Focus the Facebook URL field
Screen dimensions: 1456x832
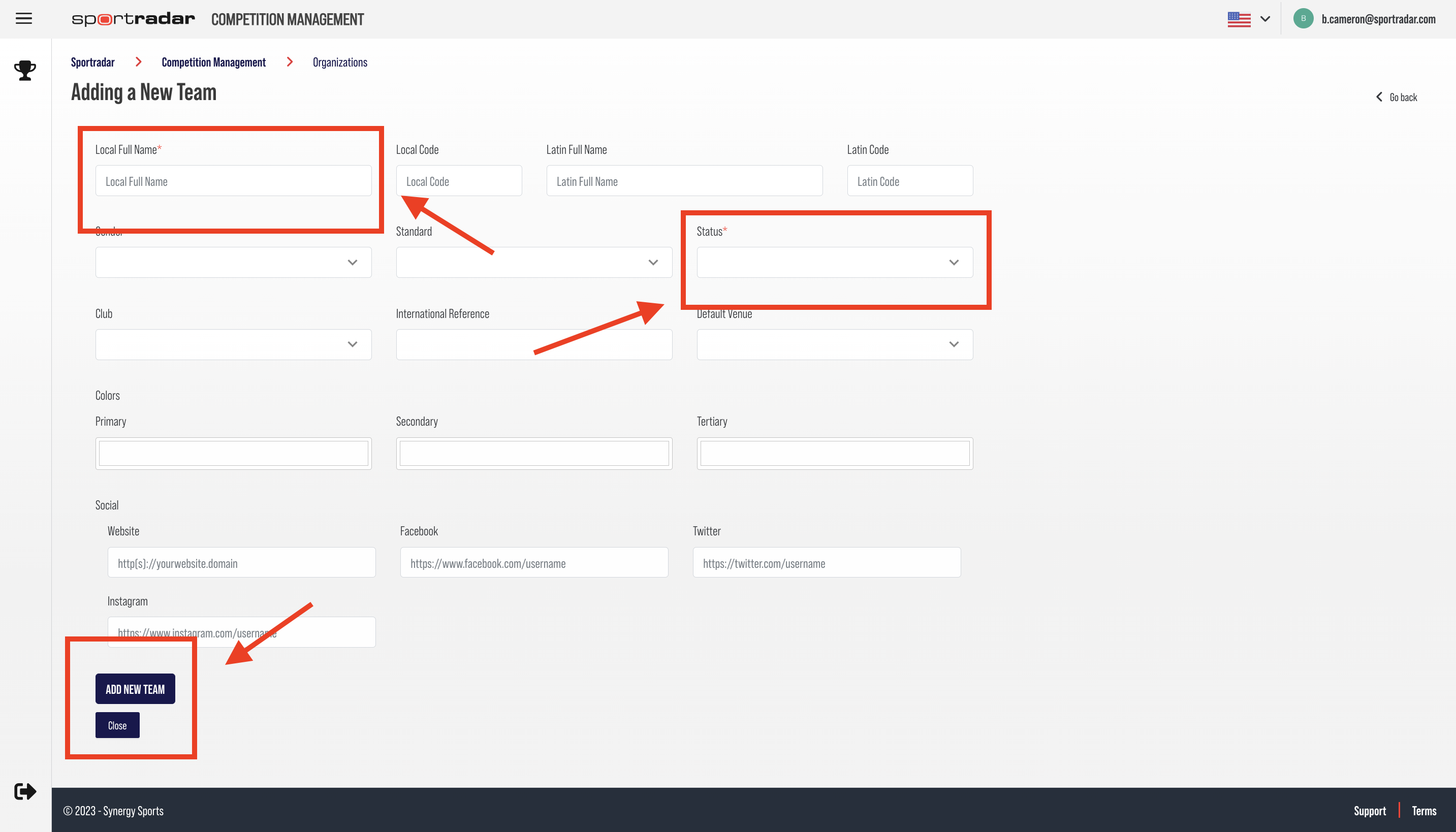[x=534, y=562]
